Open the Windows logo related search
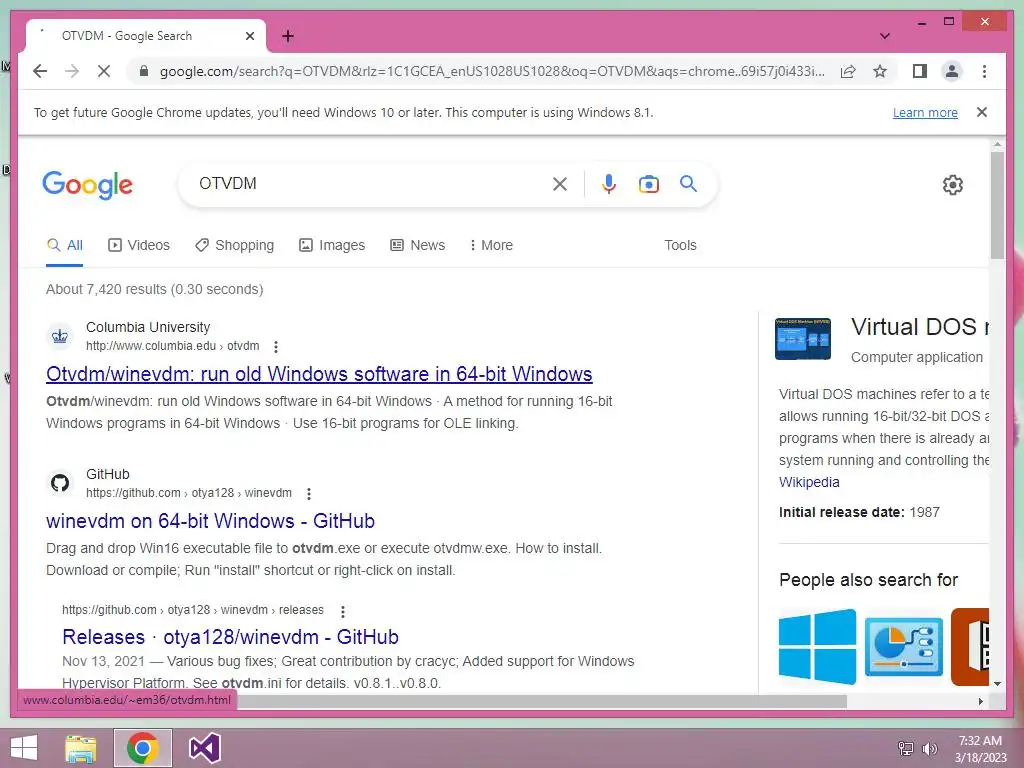The image size is (1024, 768). pos(817,647)
